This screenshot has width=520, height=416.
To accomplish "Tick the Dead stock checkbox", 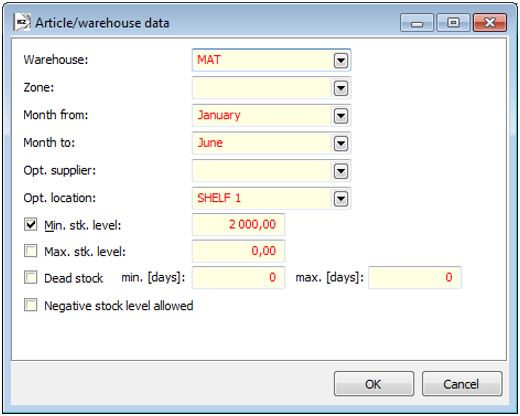I will click(31, 277).
